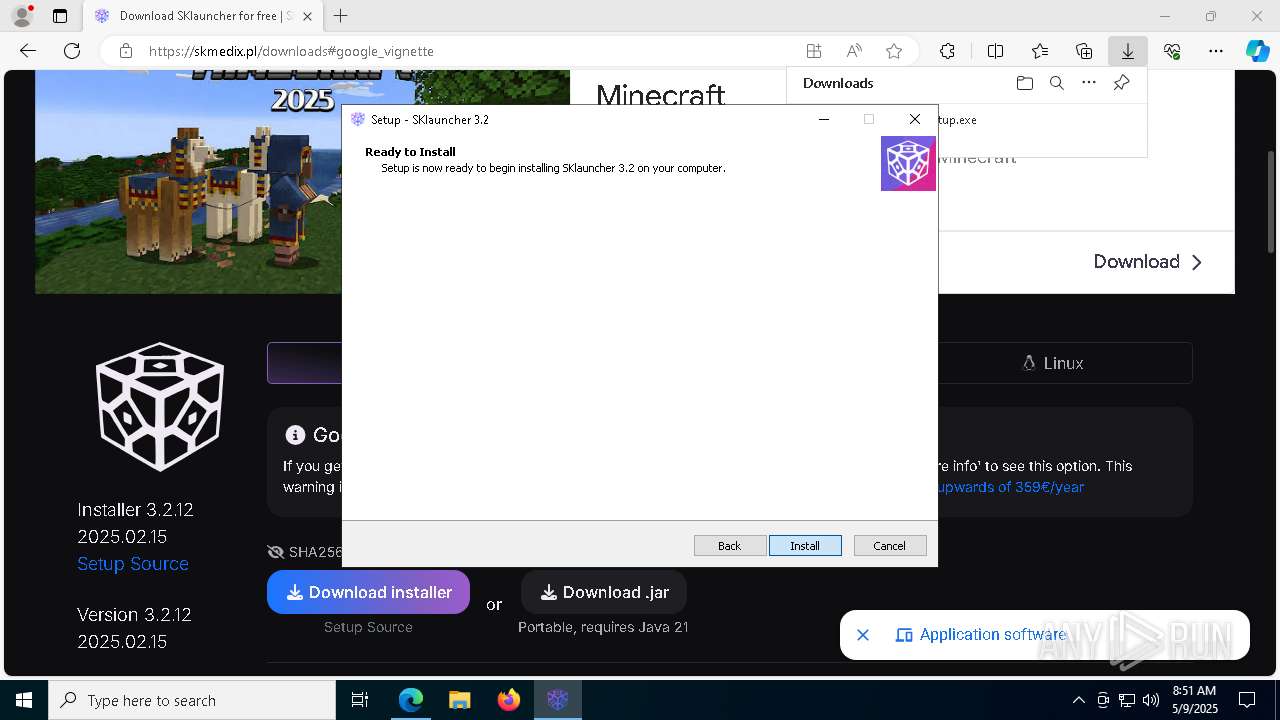Open Task View on taskbar
Viewport: 1280px width, 720px height.
360,700
